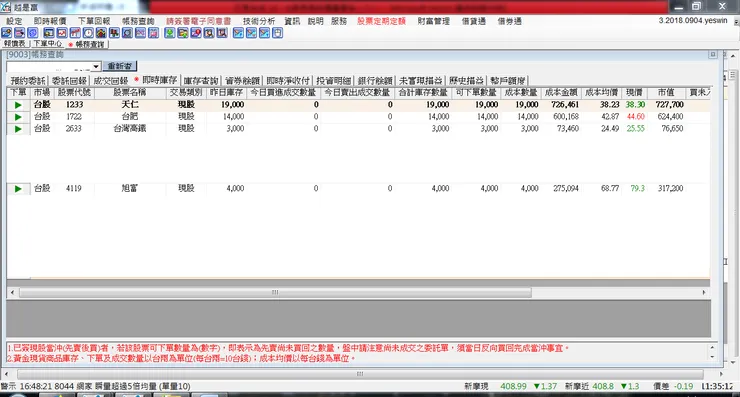Select the 未實現損益 sub-tab
This screenshot has height=397, width=740.
click(420, 81)
